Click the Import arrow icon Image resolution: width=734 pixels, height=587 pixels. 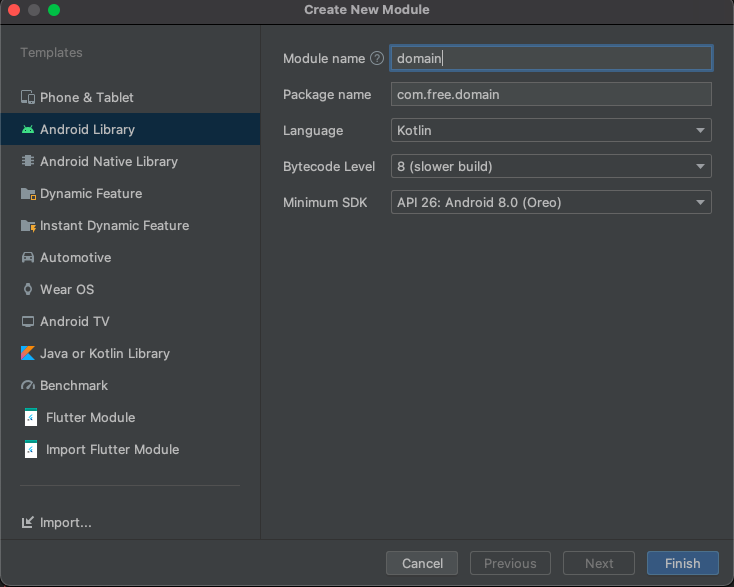pos(28,522)
